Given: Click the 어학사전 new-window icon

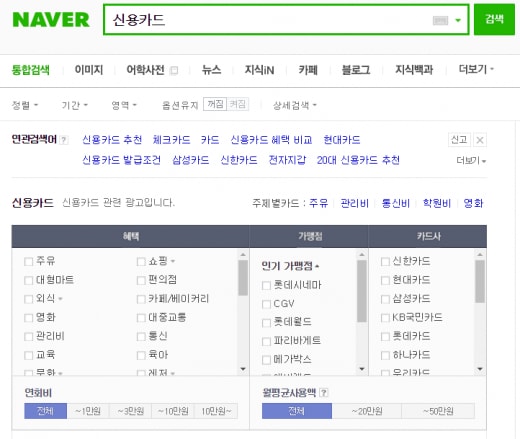Looking at the screenshot, I should coord(174,70).
